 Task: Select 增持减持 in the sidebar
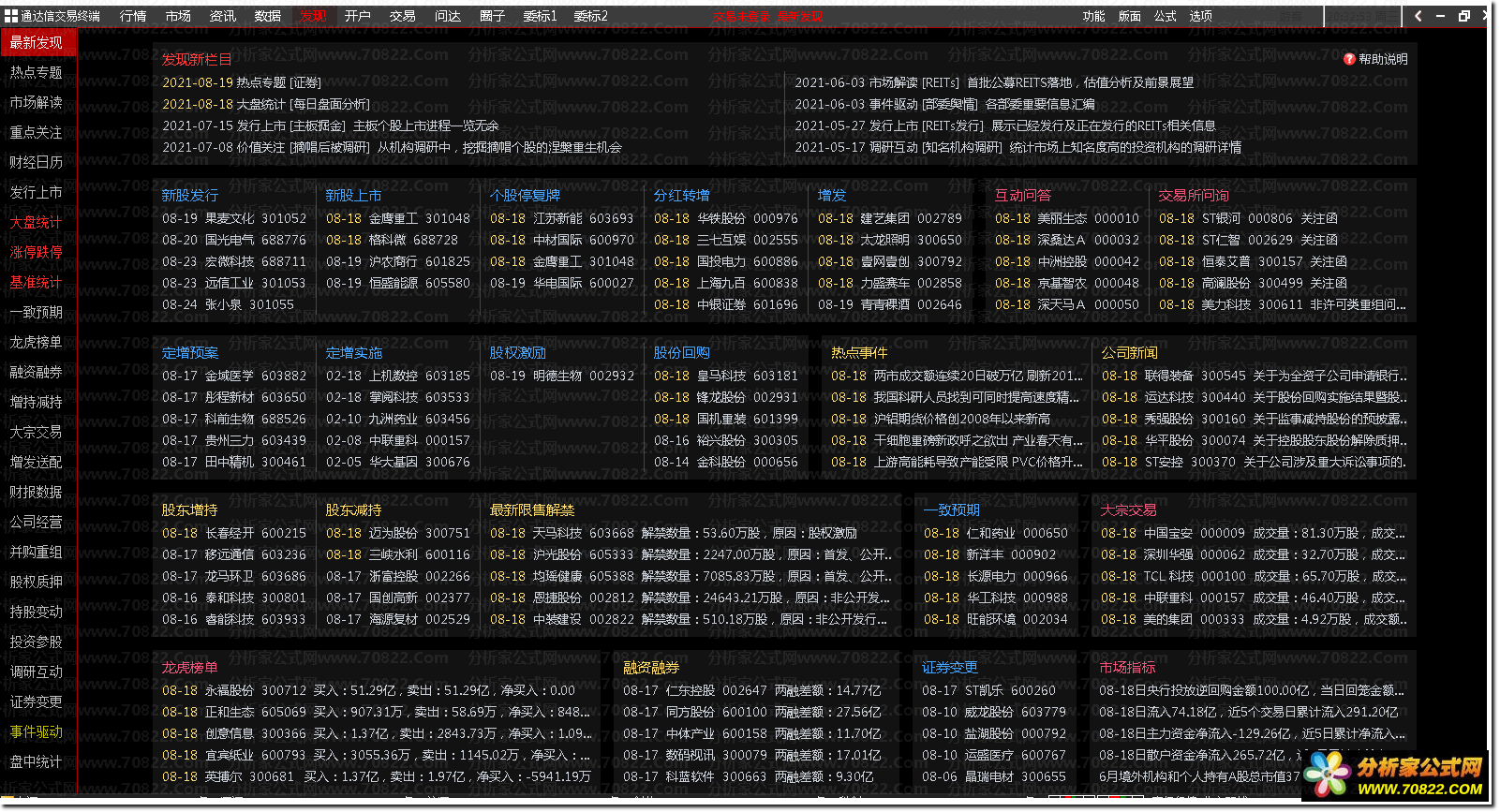pos(37,402)
